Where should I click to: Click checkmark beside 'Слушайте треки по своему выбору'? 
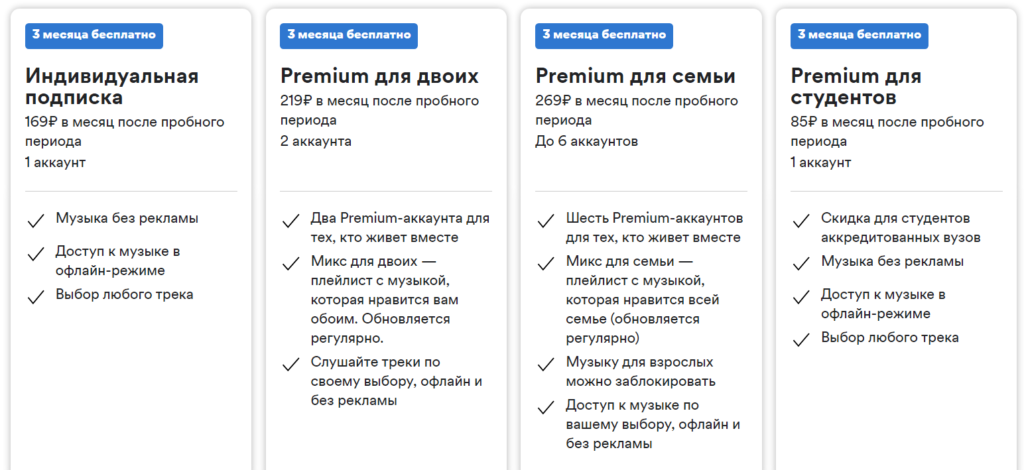291,364
